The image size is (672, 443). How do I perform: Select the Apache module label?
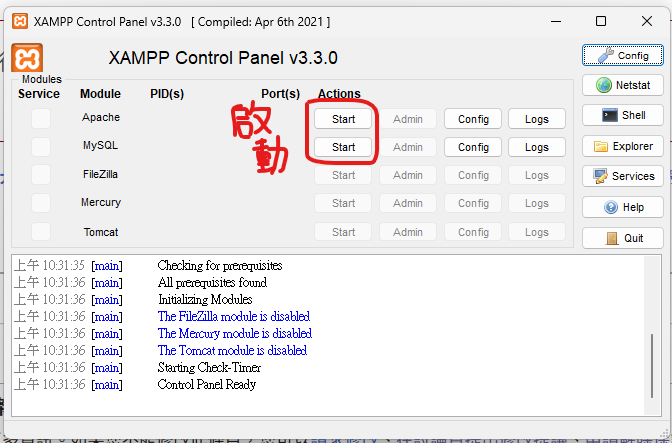click(101, 117)
